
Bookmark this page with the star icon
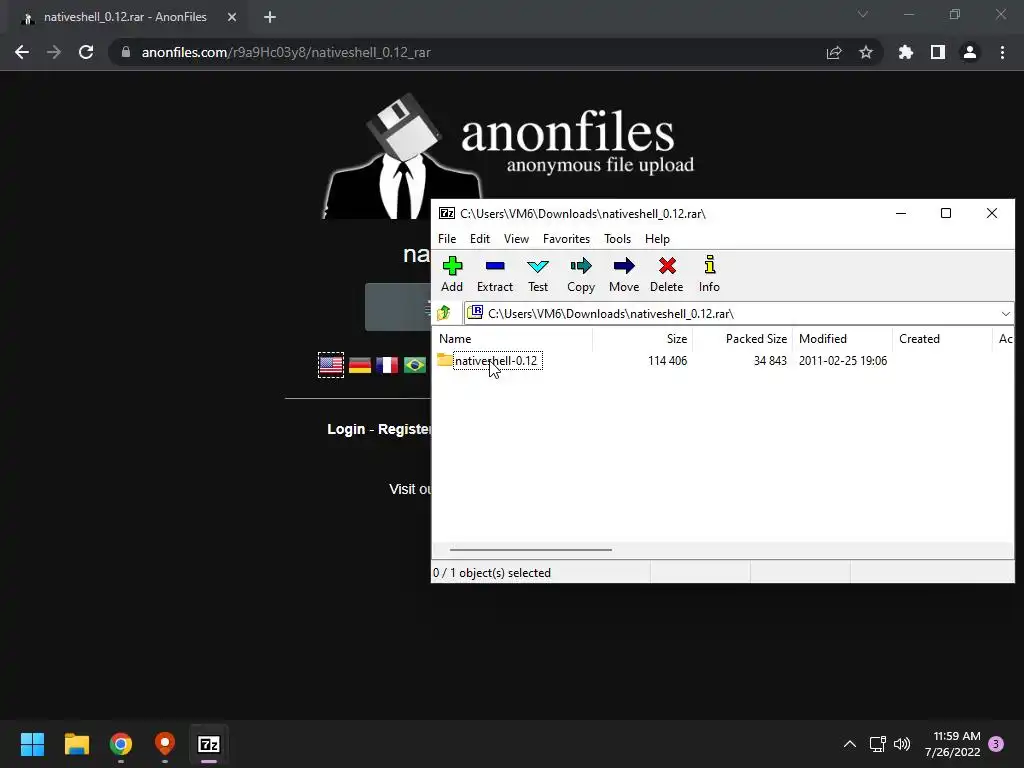click(x=866, y=52)
